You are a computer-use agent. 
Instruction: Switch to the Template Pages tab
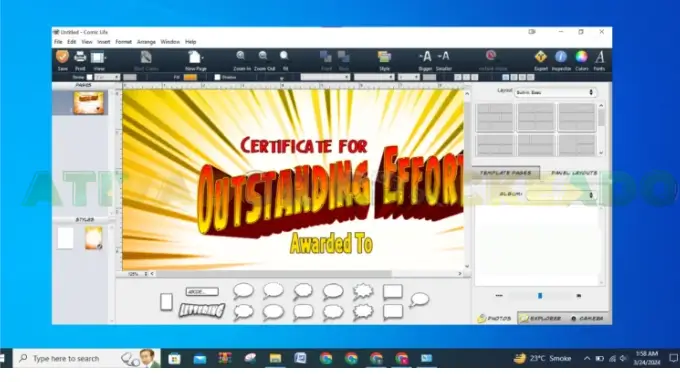click(506, 173)
